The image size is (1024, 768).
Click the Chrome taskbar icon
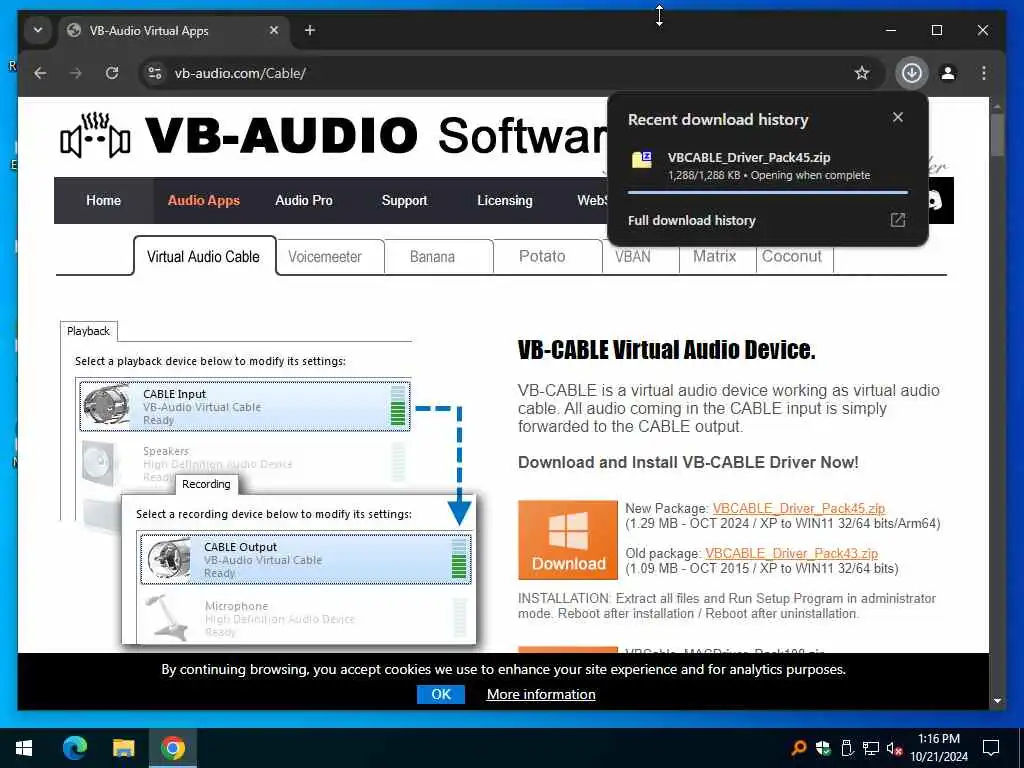[172, 748]
